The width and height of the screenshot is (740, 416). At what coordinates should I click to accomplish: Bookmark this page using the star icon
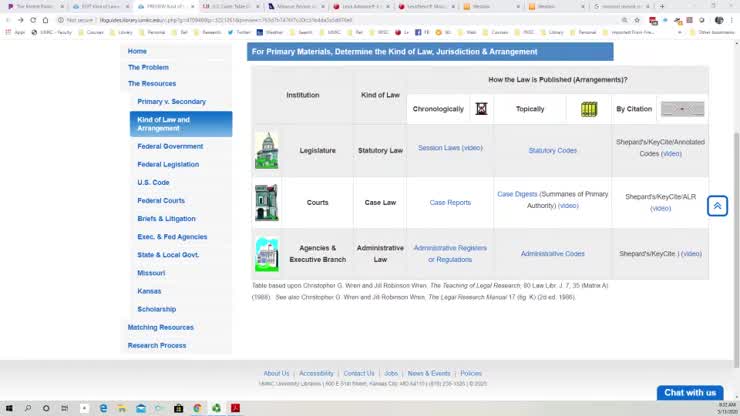click(x=637, y=20)
